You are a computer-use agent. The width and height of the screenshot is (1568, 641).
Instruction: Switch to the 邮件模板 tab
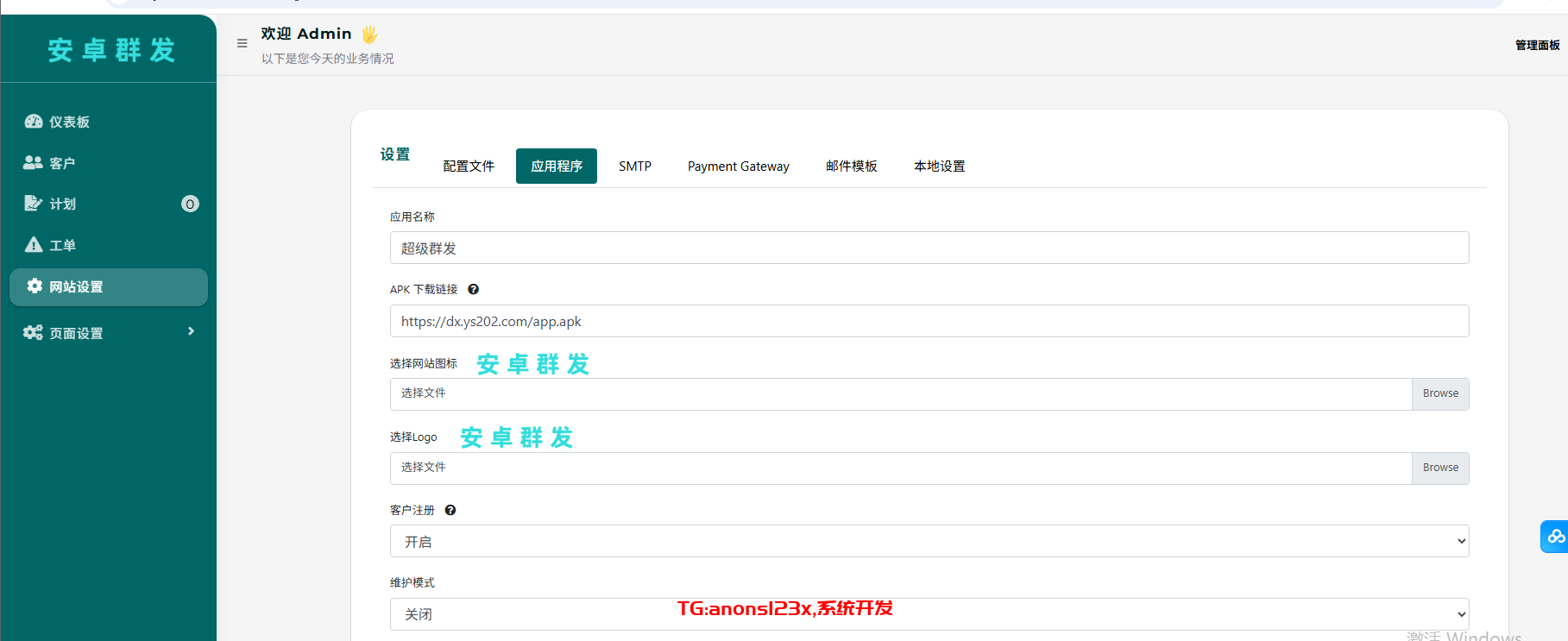click(851, 167)
